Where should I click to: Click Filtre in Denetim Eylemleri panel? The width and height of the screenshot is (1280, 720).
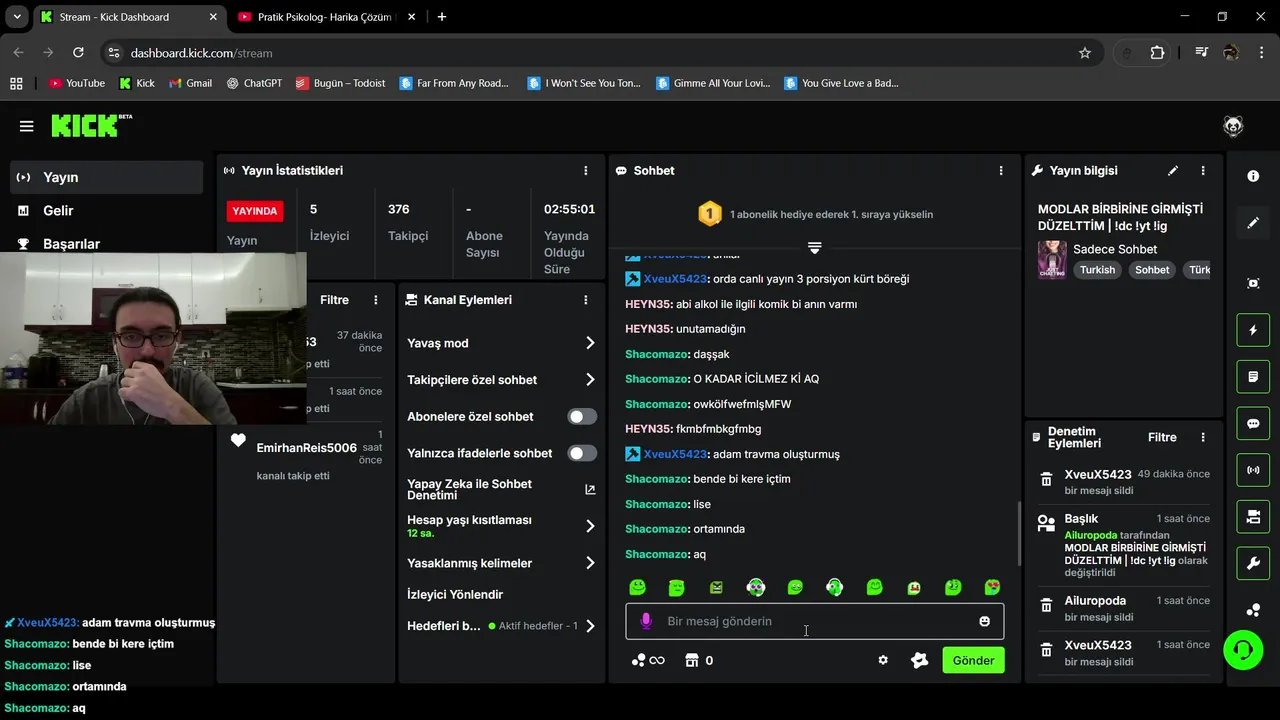pyautogui.click(x=1162, y=437)
